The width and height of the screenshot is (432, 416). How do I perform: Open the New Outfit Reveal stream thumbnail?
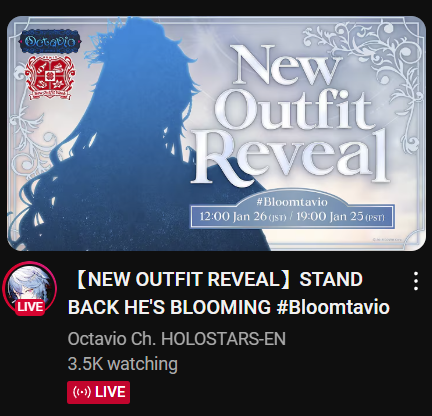[x=216, y=133]
